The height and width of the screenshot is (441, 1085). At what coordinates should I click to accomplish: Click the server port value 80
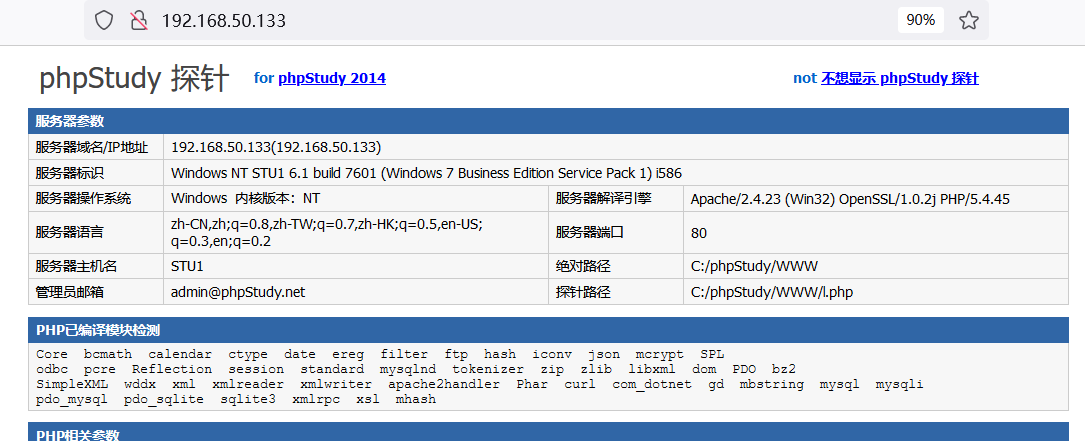699,233
